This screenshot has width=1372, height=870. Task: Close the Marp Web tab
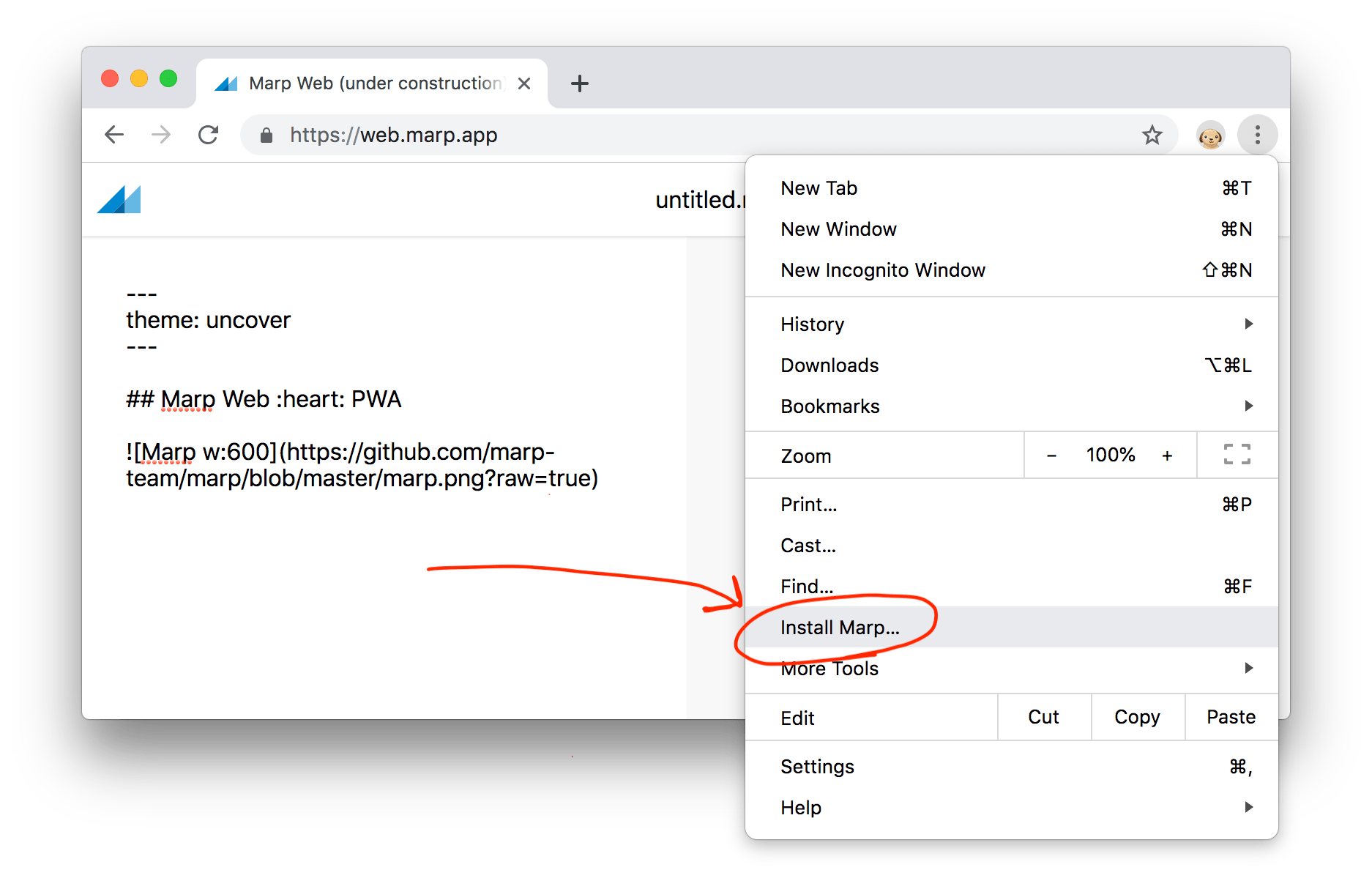coord(524,83)
